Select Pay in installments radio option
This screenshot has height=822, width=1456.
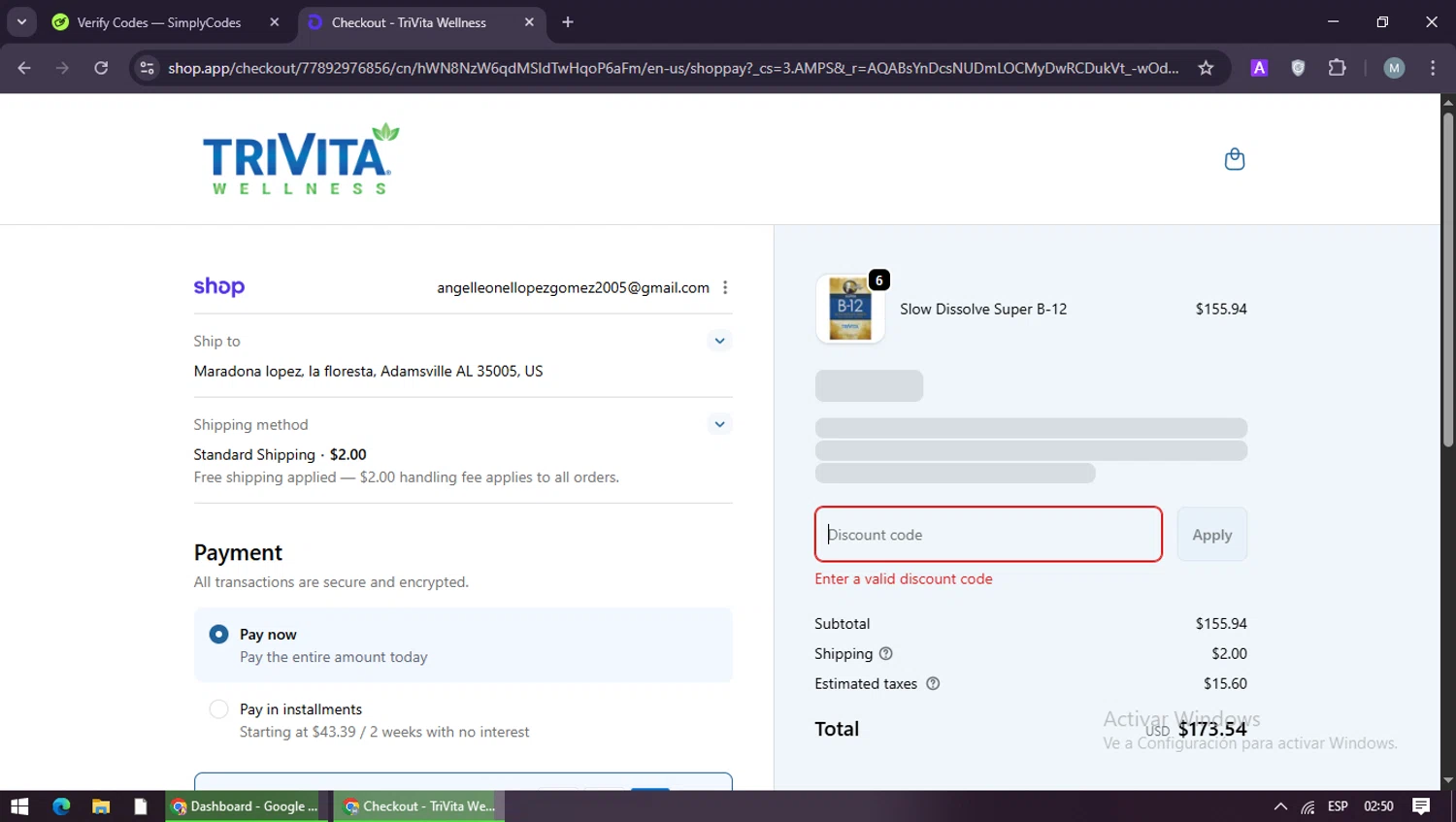[x=219, y=709]
